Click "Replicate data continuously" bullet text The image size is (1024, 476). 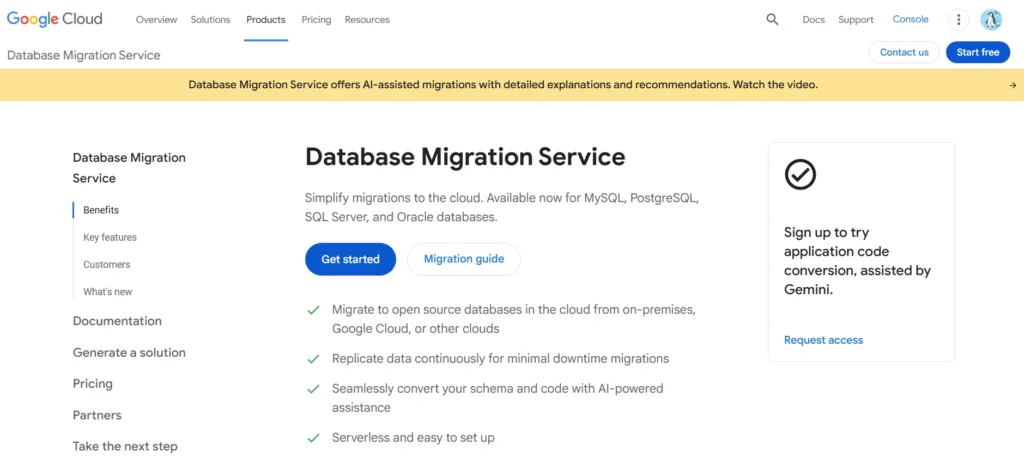500,358
